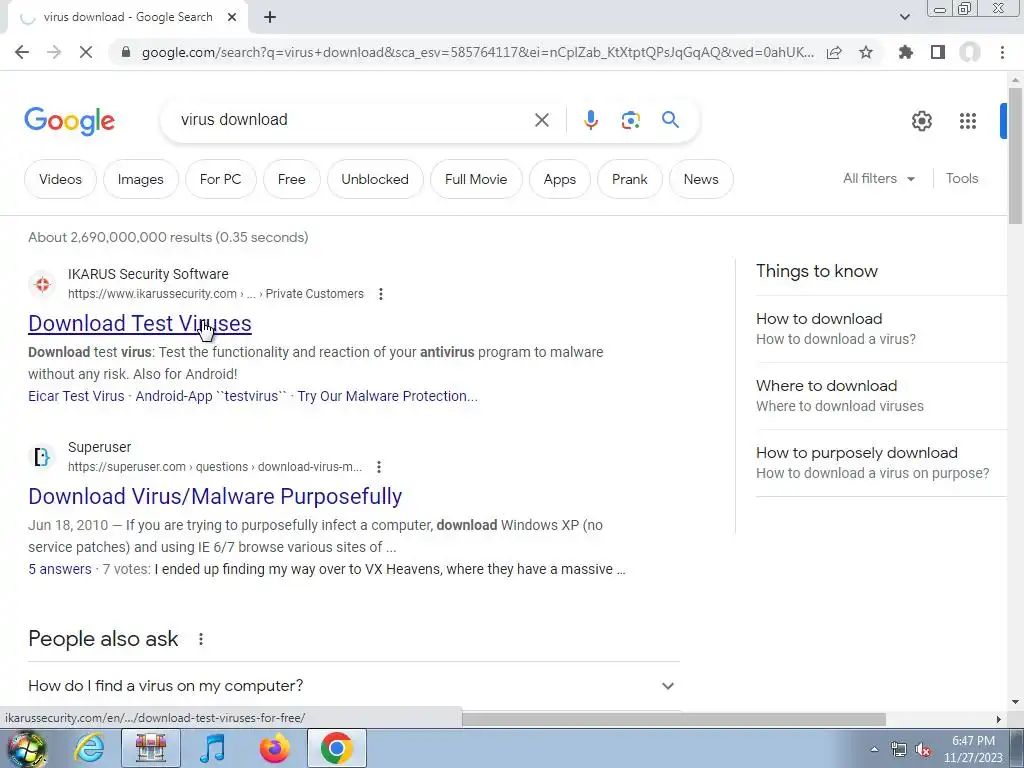Viewport: 1024px width, 768px height.
Task: Select the Full Movie filter chip
Action: point(476,179)
